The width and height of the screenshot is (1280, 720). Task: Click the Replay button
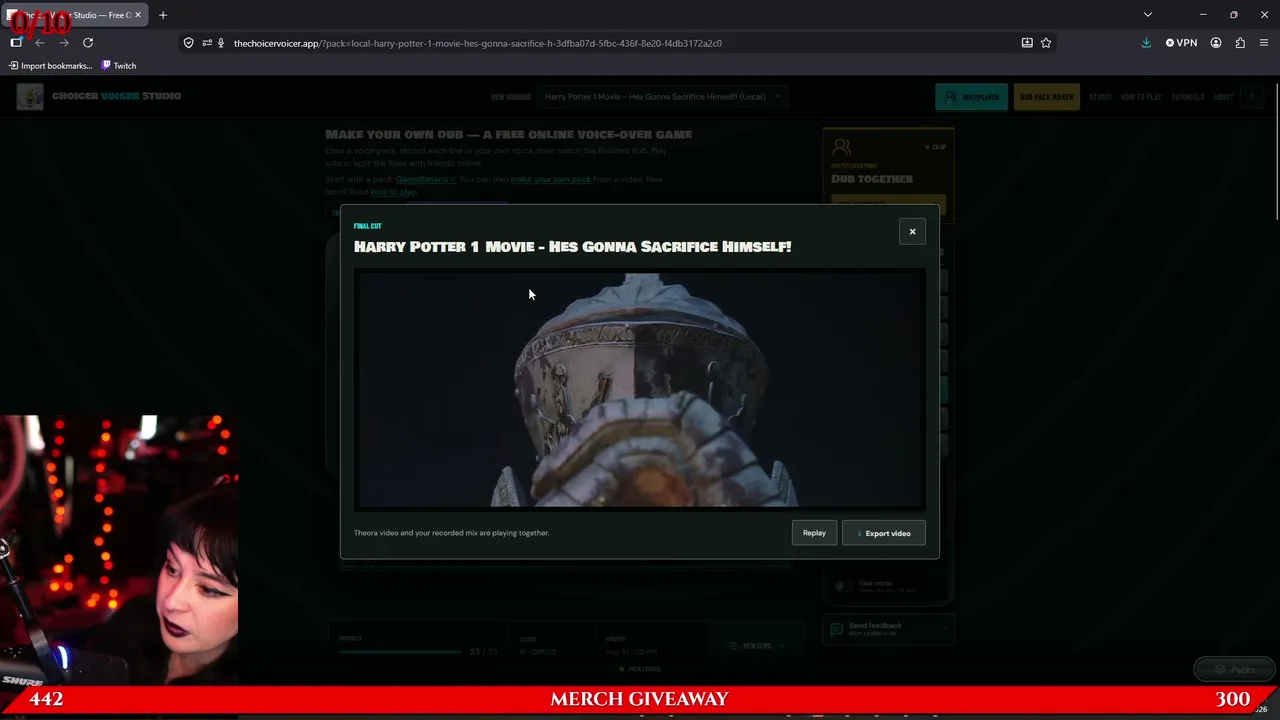click(814, 533)
